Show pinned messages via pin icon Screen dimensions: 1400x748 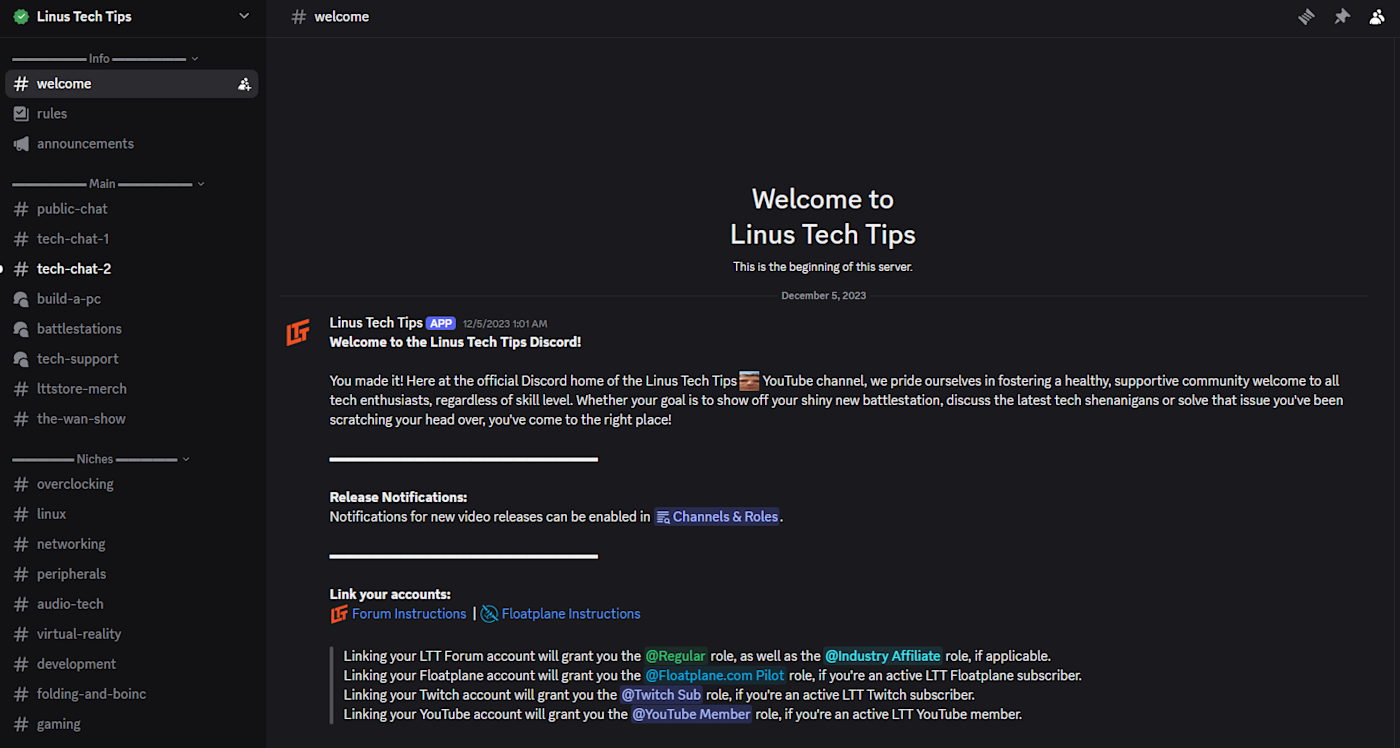[x=1342, y=16]
